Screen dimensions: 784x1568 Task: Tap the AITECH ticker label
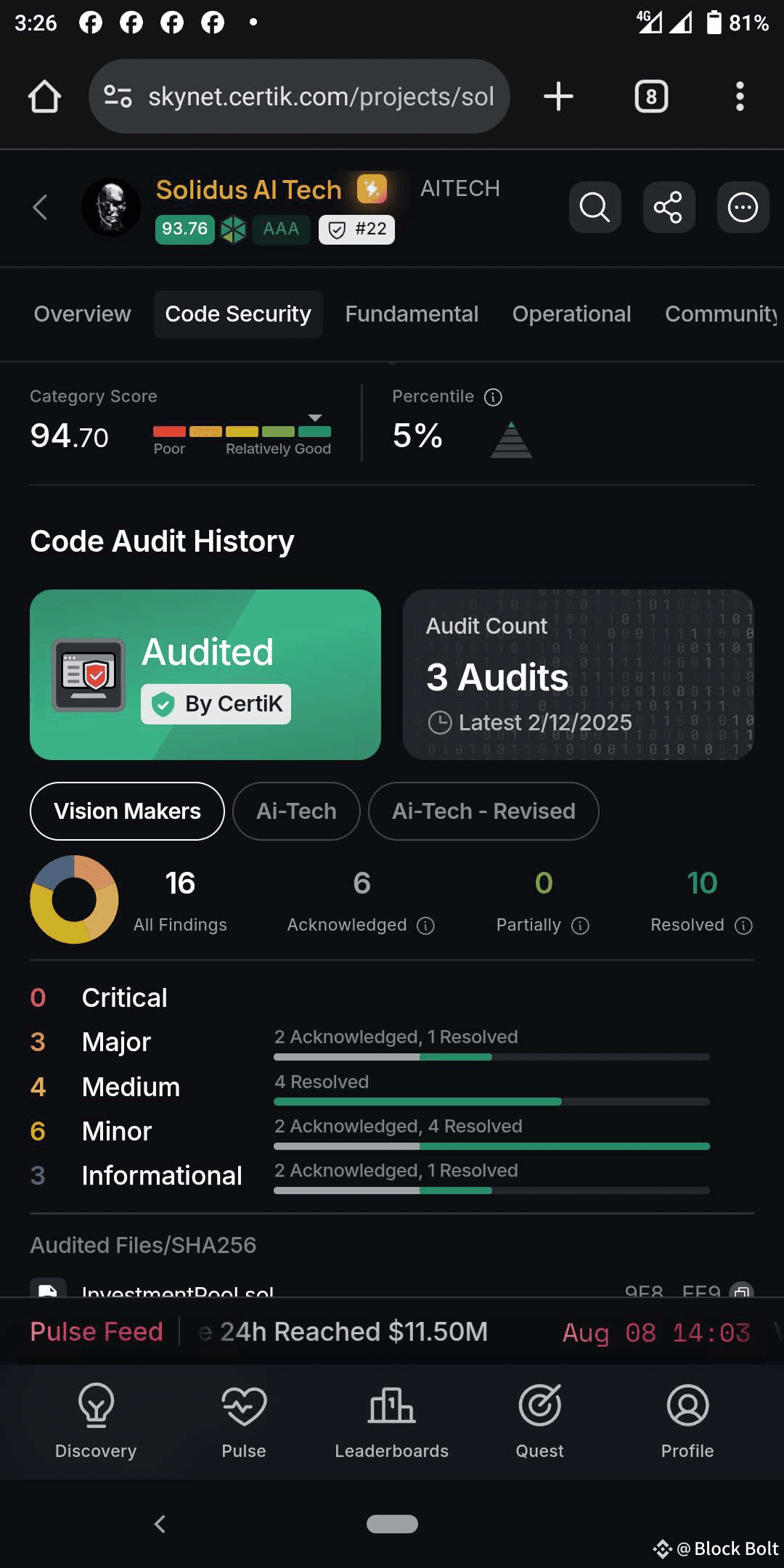point(460,189)
